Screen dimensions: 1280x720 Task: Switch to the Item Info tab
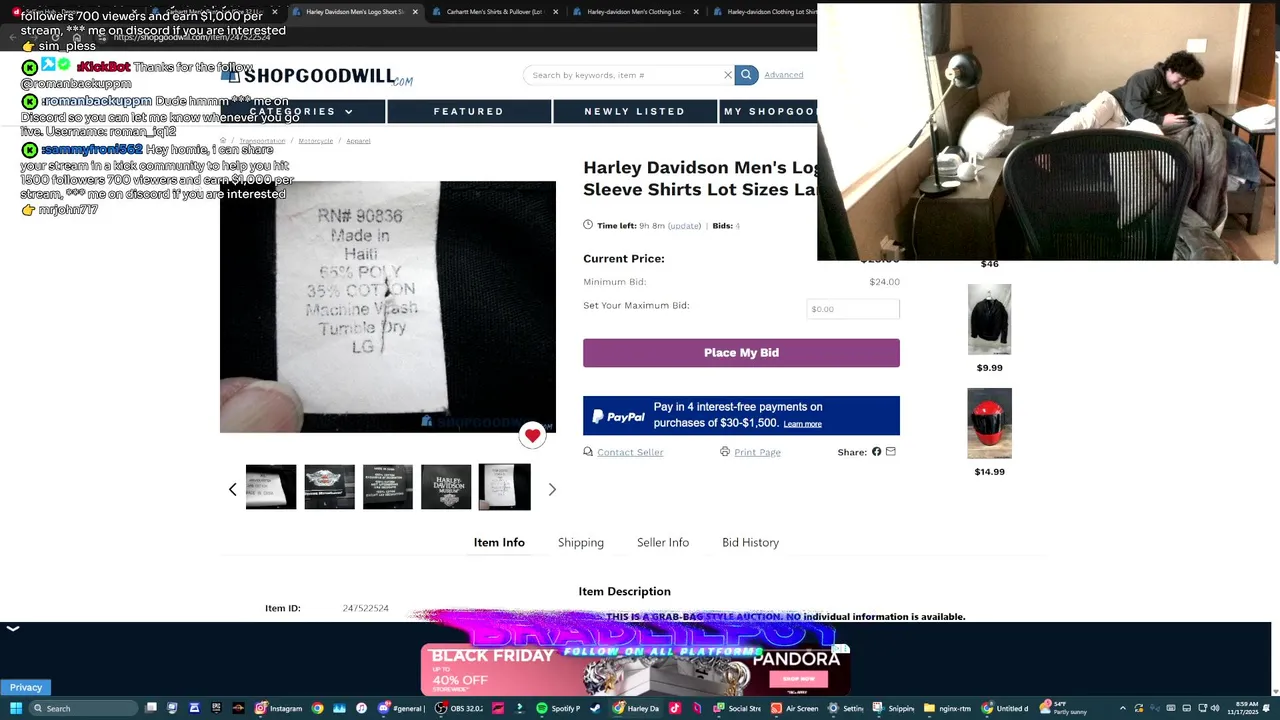(x=499, y=542)
